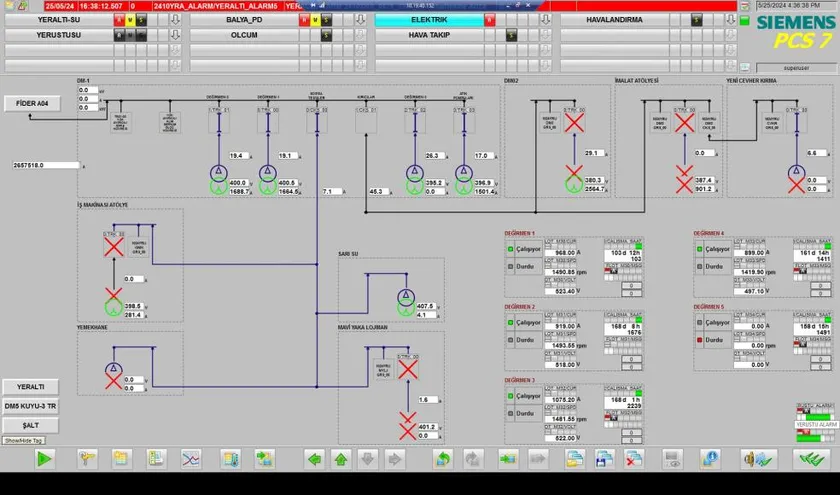Click the green left arrow navigation icon
Screen dimensions: 840x495
(314, 459)
